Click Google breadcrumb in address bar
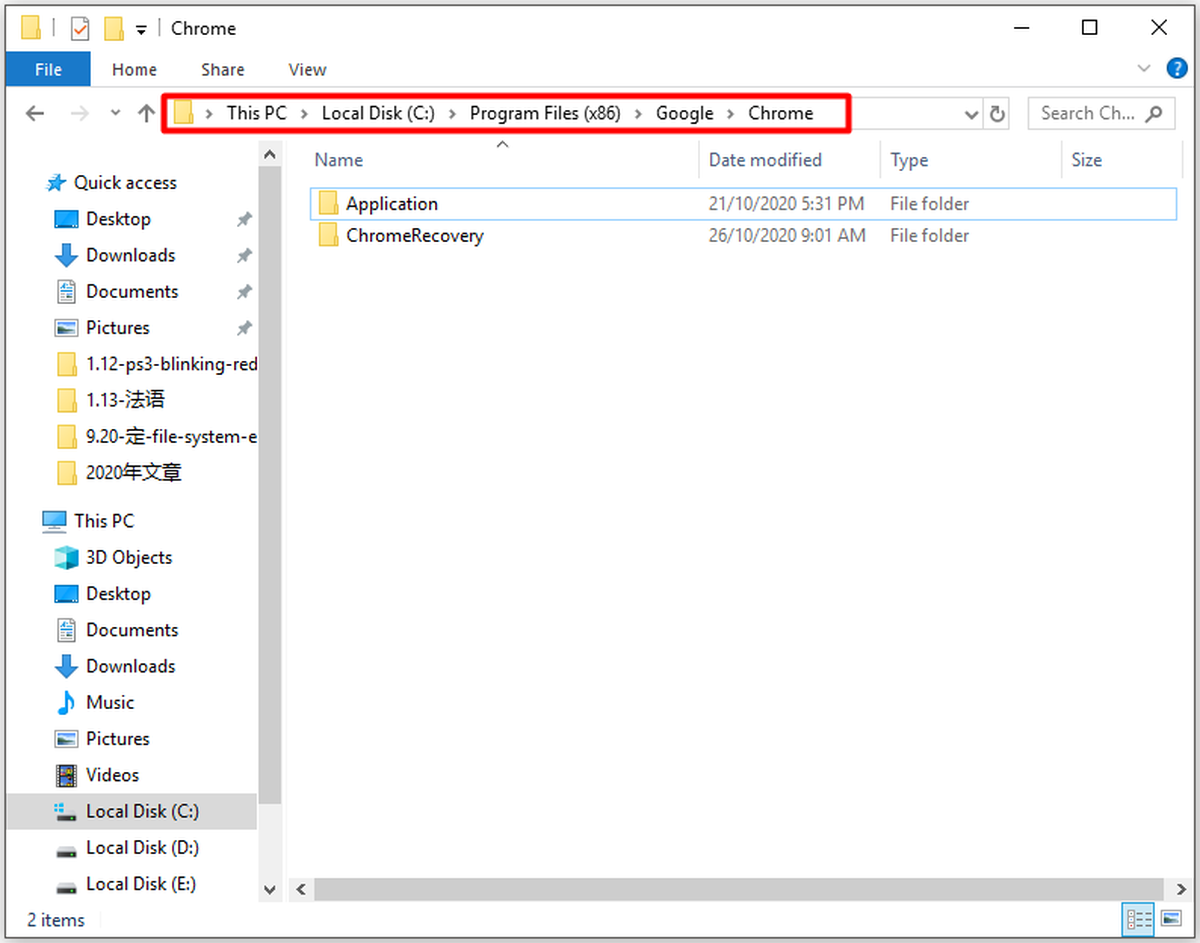This screenshot has width=1200, height=943. (x=685, y=113)
